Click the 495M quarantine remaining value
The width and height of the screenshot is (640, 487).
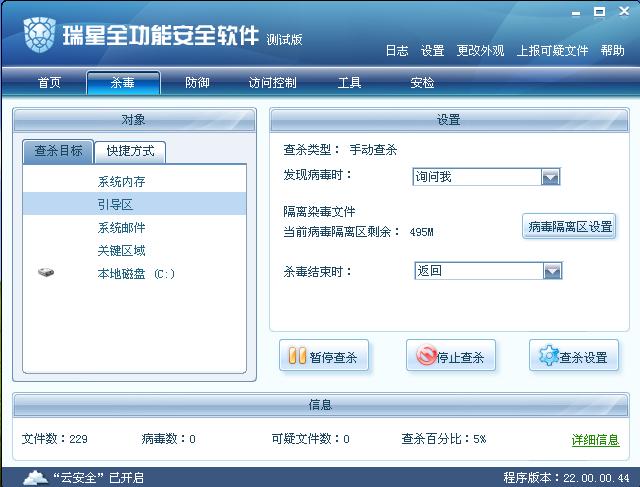coord(421,232)
